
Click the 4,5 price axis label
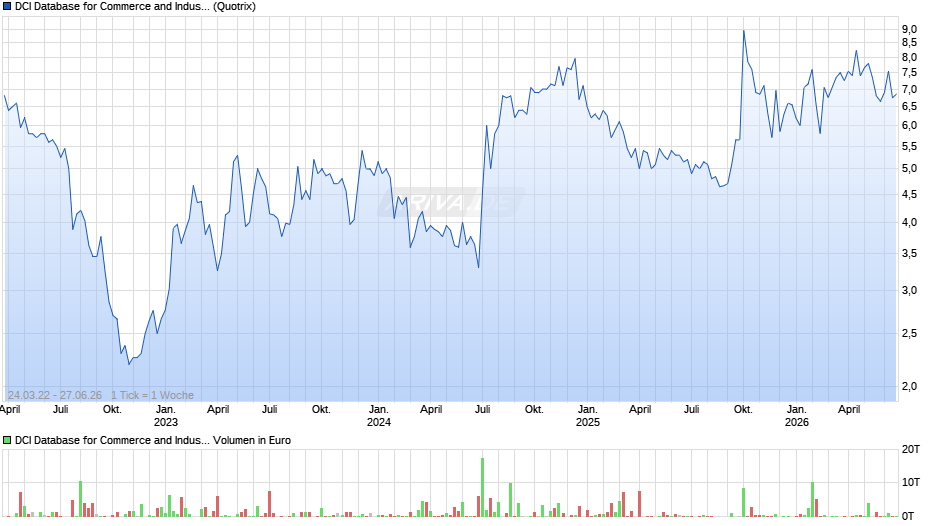click(x=909, y=194)
